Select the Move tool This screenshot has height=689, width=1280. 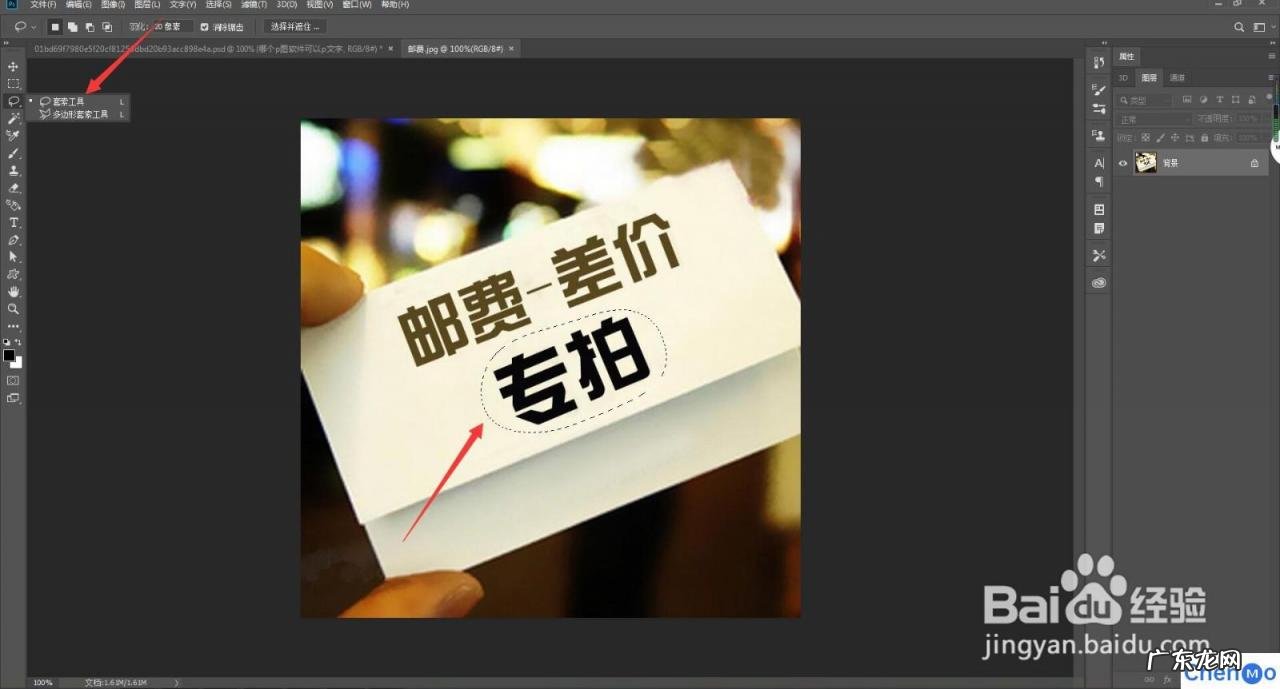click(13, 67)
